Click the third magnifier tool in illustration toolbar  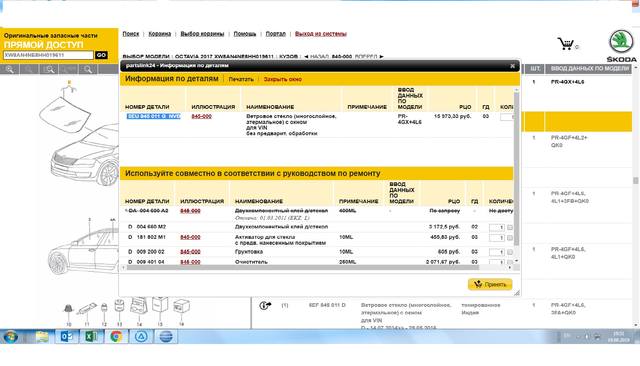[49, 69]
